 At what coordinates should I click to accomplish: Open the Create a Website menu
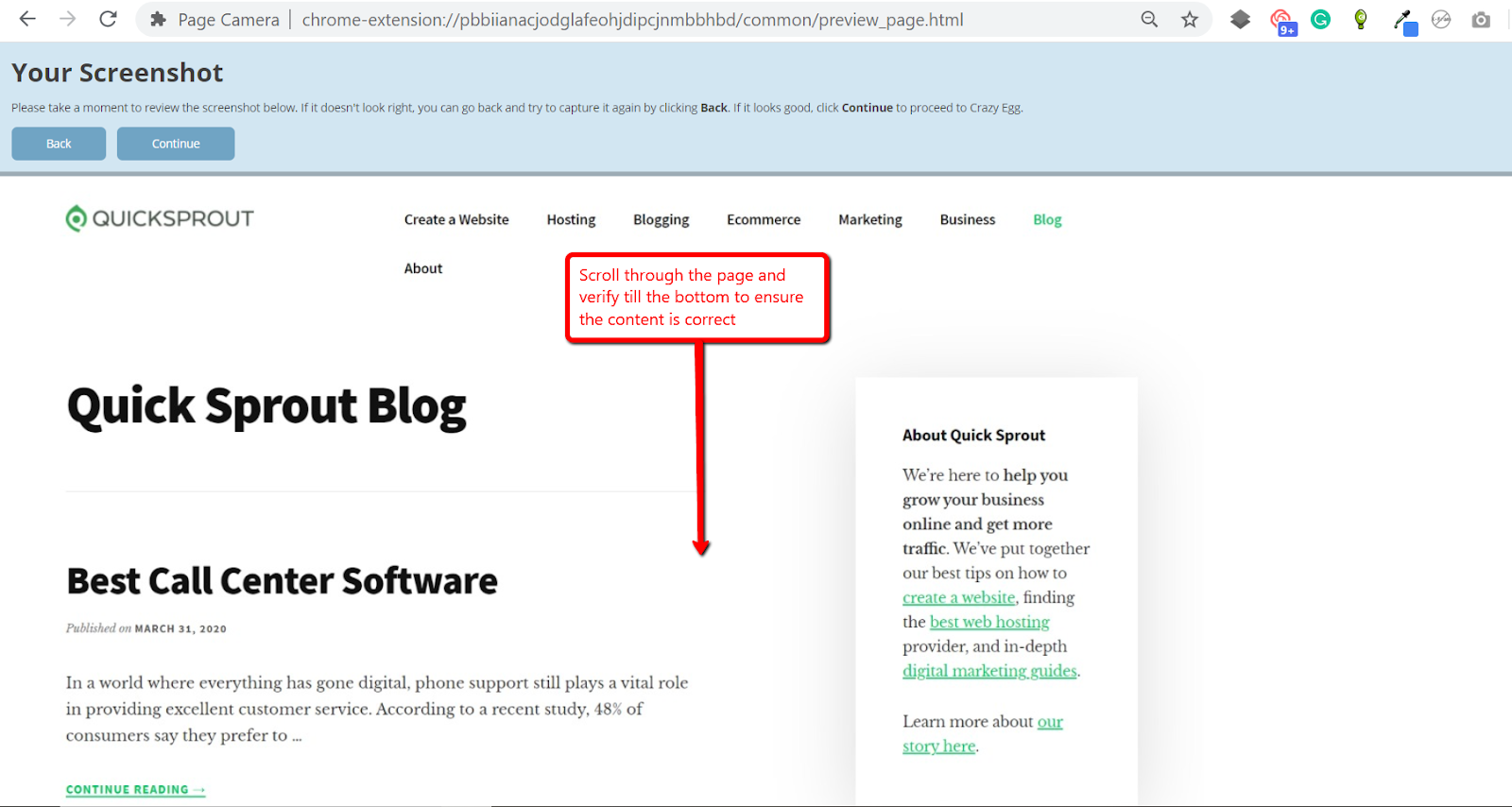pos(456,219)
